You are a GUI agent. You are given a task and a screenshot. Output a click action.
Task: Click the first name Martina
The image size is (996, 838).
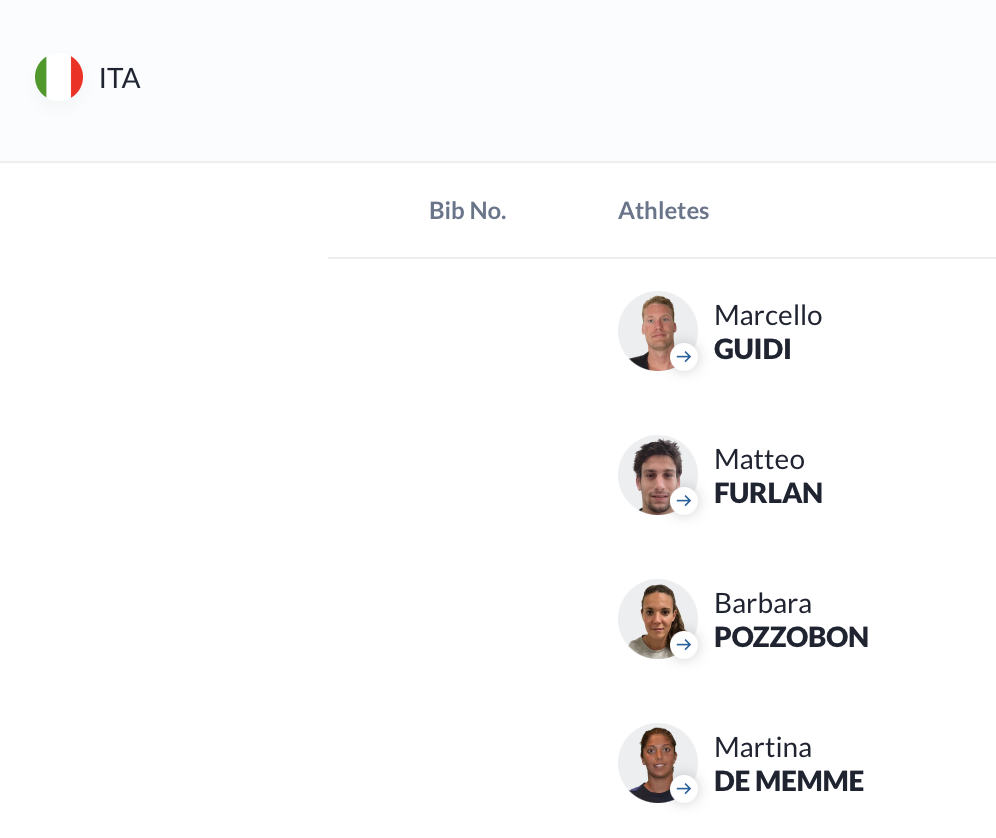click(x=763, y=747)
